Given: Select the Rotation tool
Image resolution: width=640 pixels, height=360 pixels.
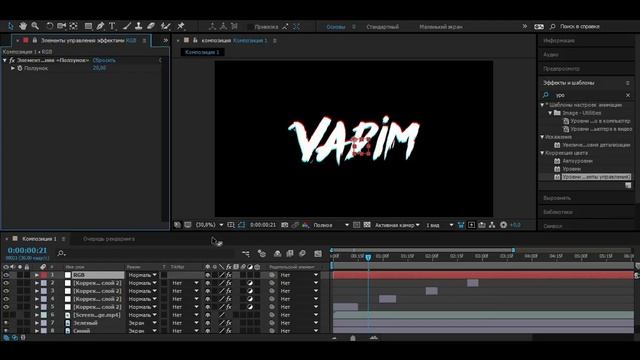Looking at the screenshot, I should [x=49, y=26].
